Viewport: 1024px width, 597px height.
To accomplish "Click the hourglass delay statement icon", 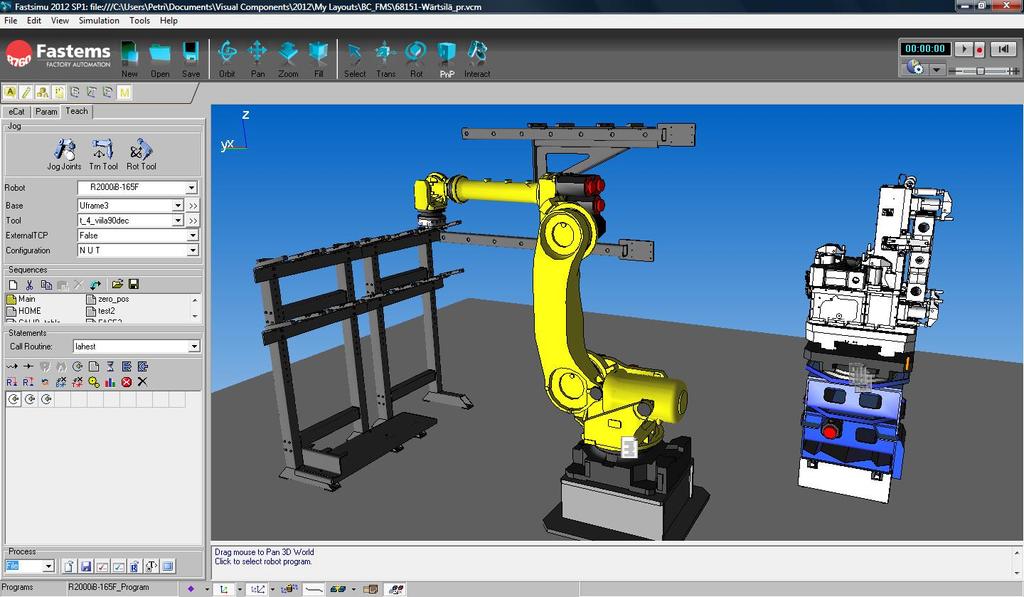I will (x=110, y=366).
